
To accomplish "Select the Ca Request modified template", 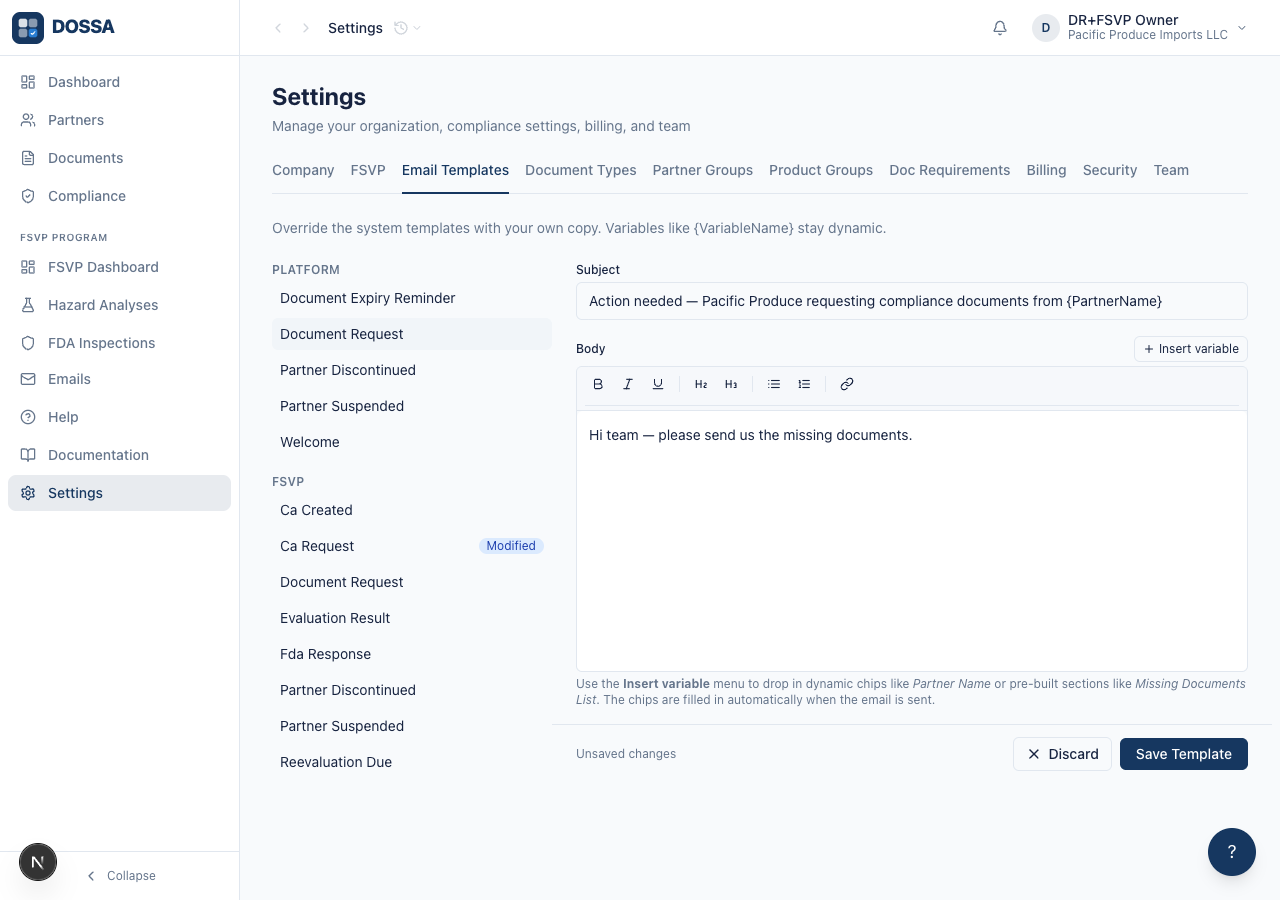I will (x=412, y=546).
